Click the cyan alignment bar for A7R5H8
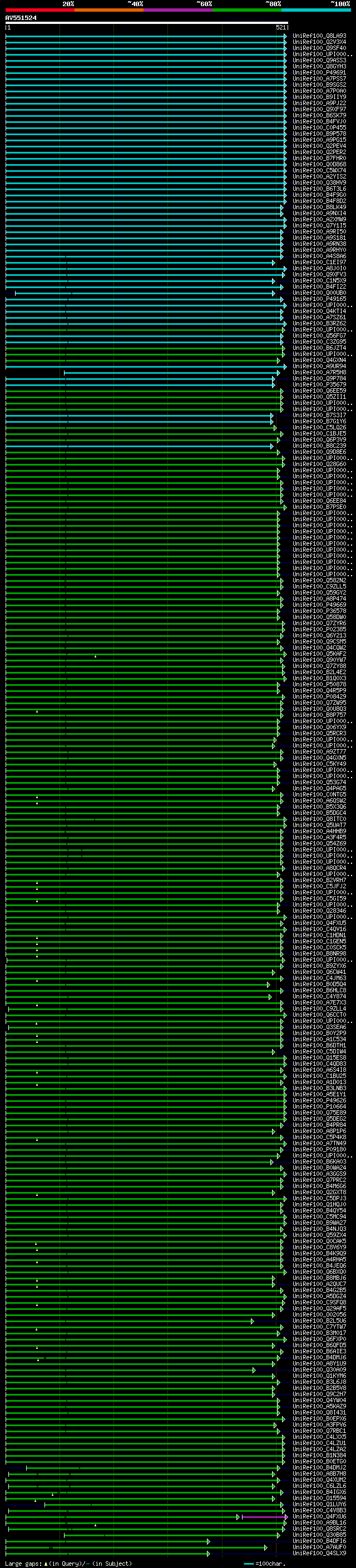 [x=172, y=373]
